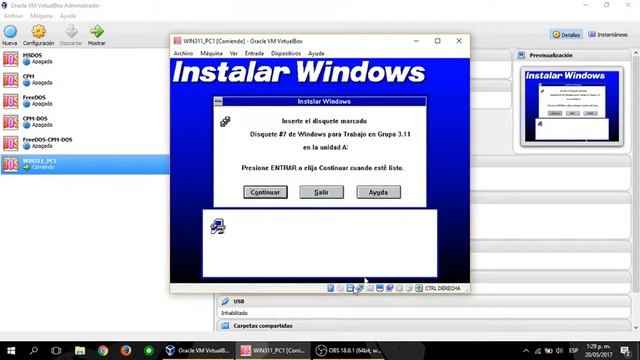Click the Carpetas compartidas folder icon
This screenshot has width=640, height=360.
point(225,326)
